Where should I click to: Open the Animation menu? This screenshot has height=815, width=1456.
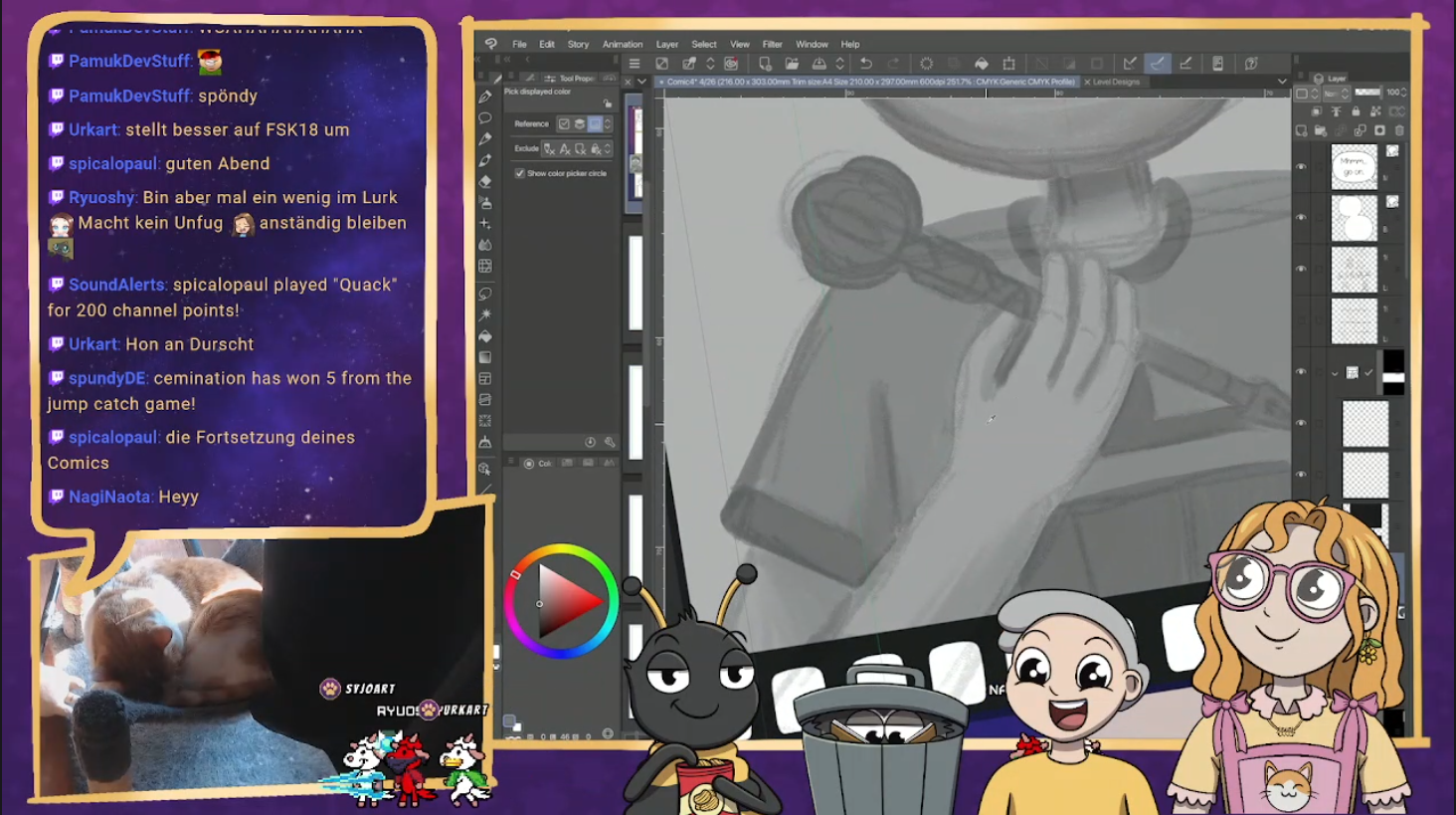[x=623, y=44]
